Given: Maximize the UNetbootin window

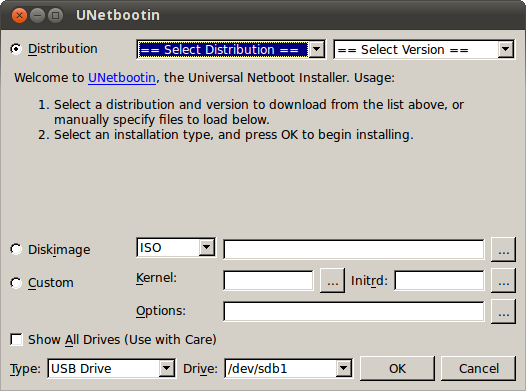Looking at the screenshot, I should 55,15.
